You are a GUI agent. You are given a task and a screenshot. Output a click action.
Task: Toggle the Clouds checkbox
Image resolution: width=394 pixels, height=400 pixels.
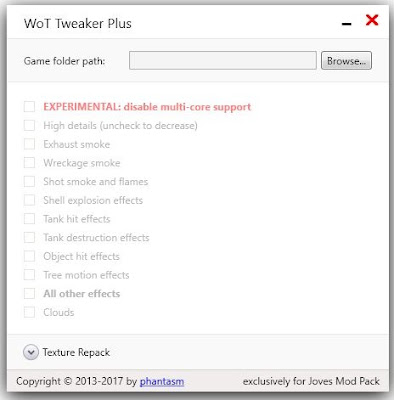click(29, 312)
